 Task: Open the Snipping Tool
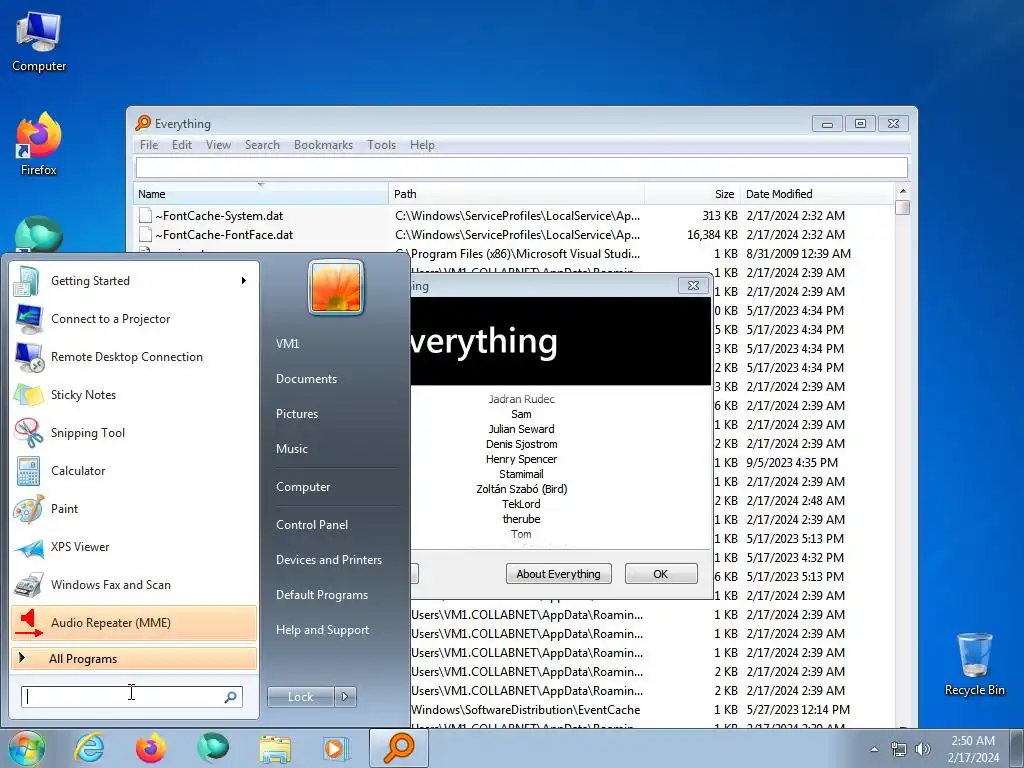tap(133, 432)
